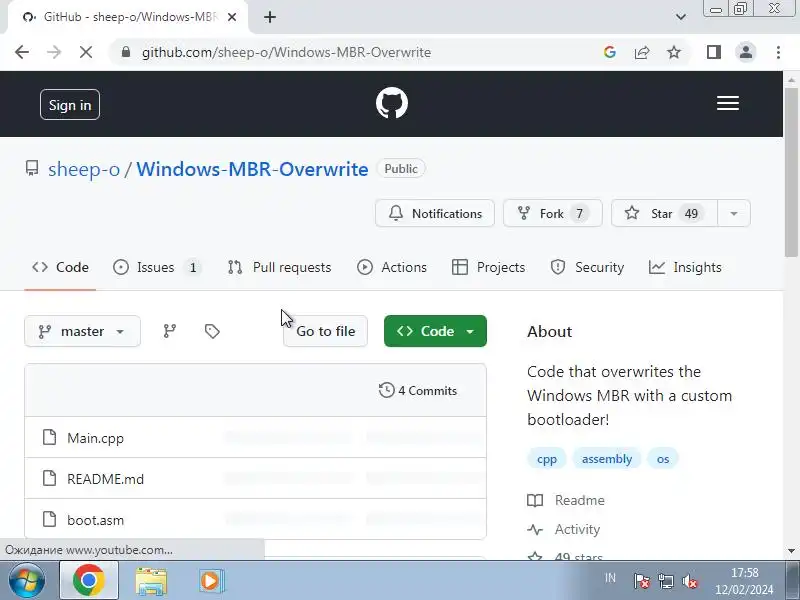Open the Main.cpp file

coord(95,438)
